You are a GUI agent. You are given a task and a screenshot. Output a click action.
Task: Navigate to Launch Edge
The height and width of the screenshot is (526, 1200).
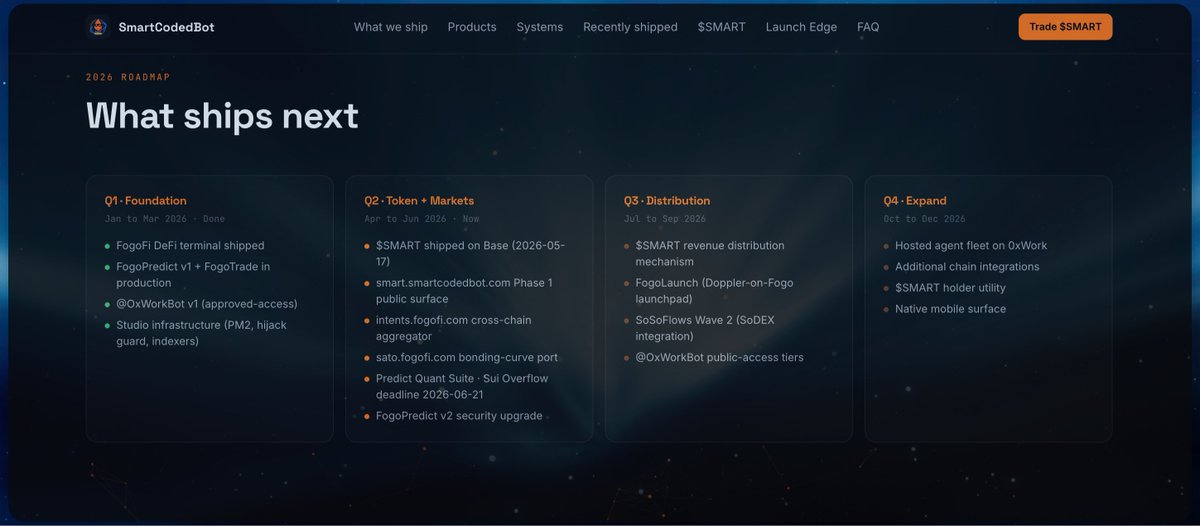point(801,27)
